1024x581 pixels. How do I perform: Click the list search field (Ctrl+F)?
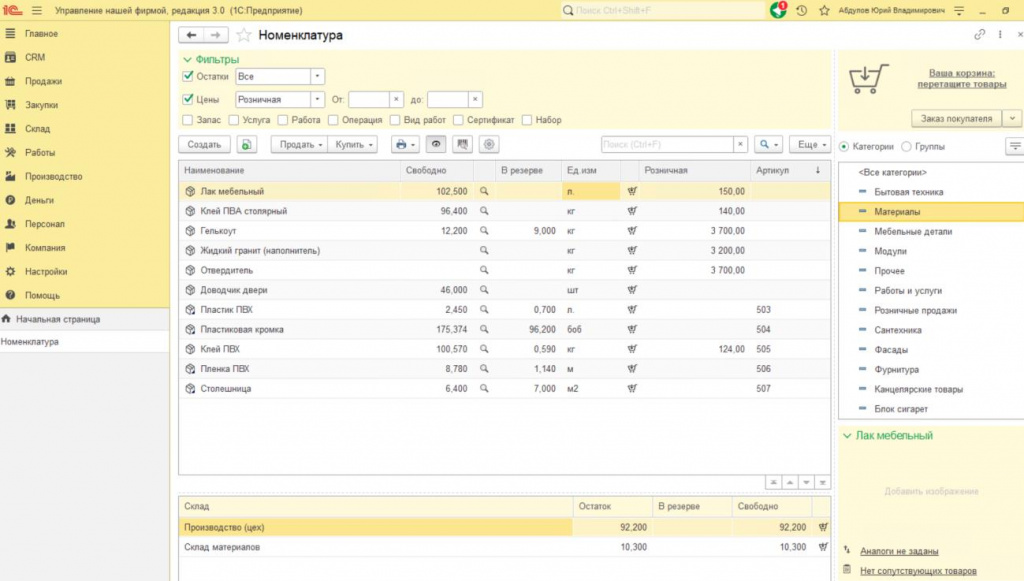click(667, 144)
